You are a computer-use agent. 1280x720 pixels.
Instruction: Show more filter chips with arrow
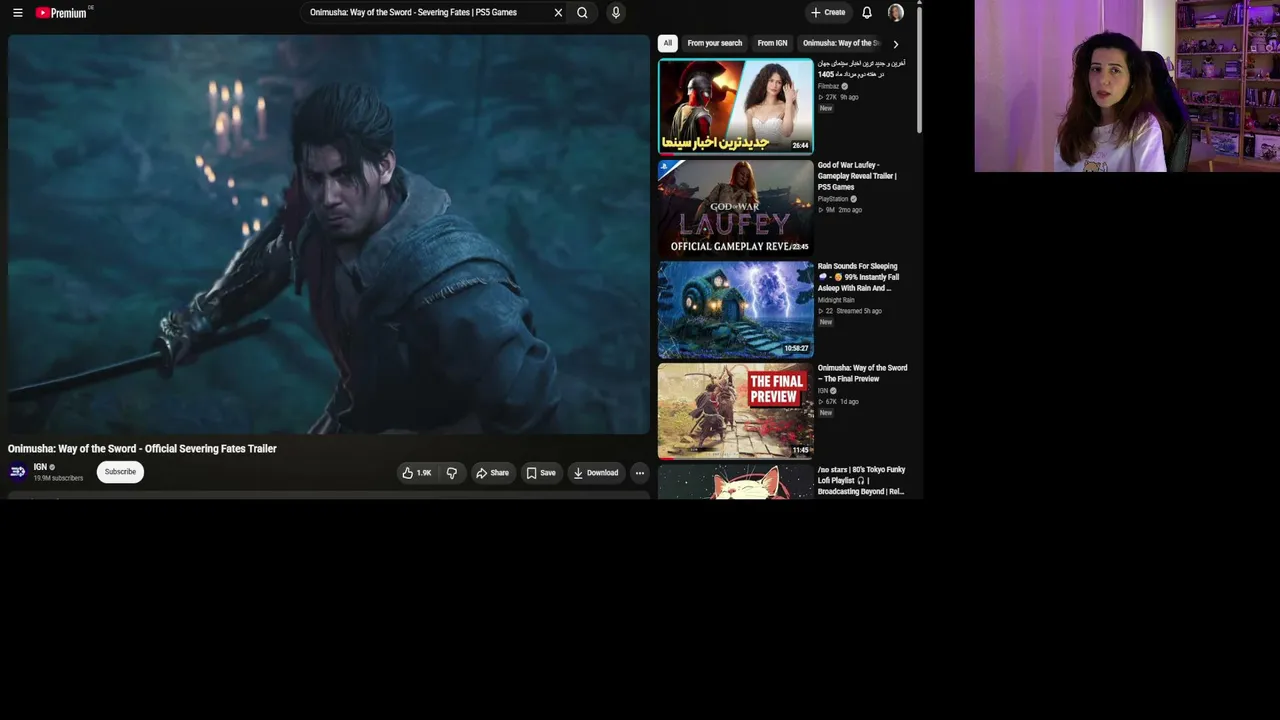[895, 44]
